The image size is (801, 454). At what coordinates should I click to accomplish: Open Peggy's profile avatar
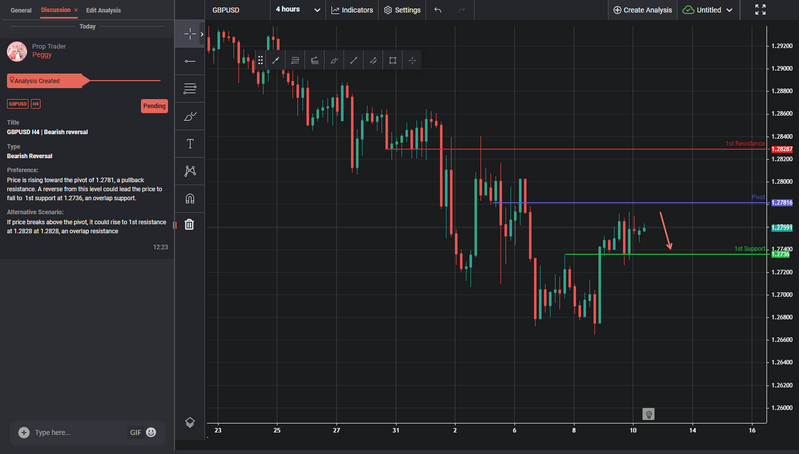(x=17, y=51)
